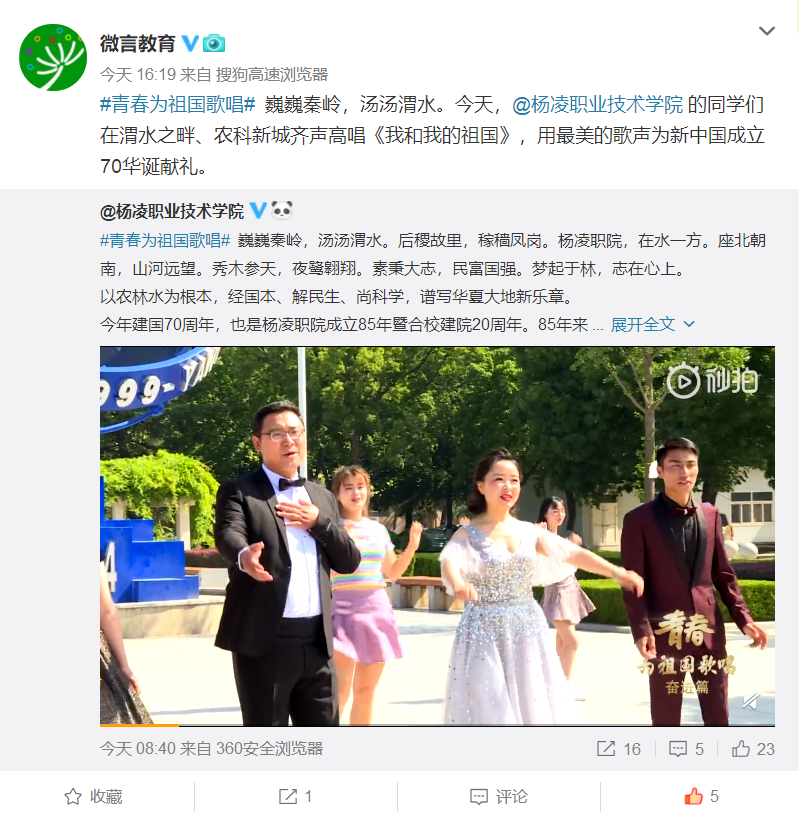Screen dimensions: 799x821
Task: Click the blue verified V badge beside 微言教育
Action: coord(191,43)
